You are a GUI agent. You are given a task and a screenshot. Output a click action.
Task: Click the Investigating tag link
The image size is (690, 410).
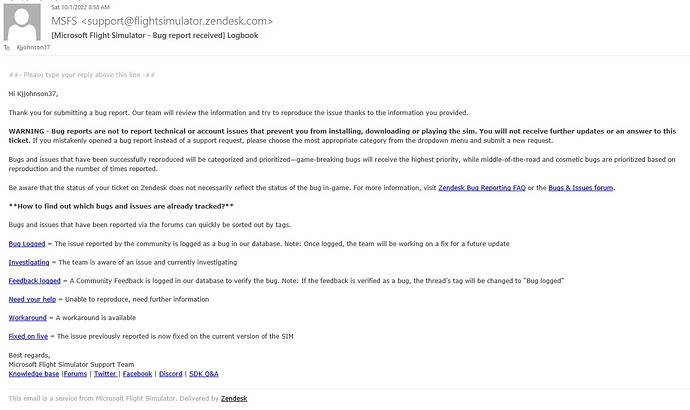point(29,262)
